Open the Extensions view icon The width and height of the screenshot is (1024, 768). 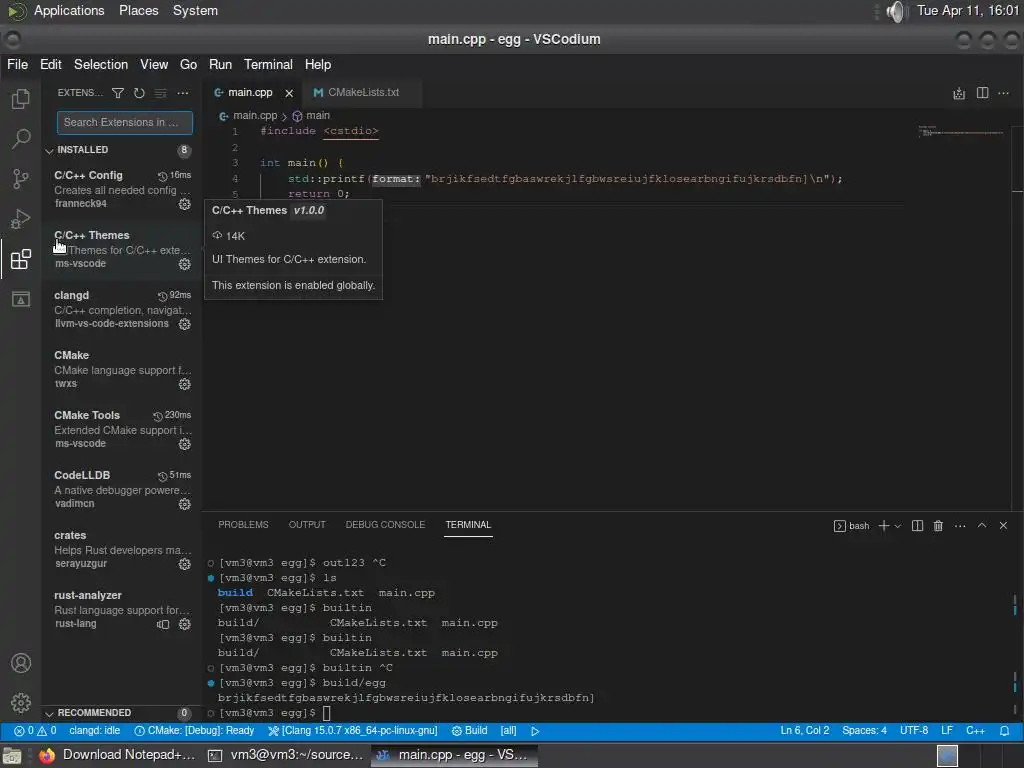pos(21,259)
